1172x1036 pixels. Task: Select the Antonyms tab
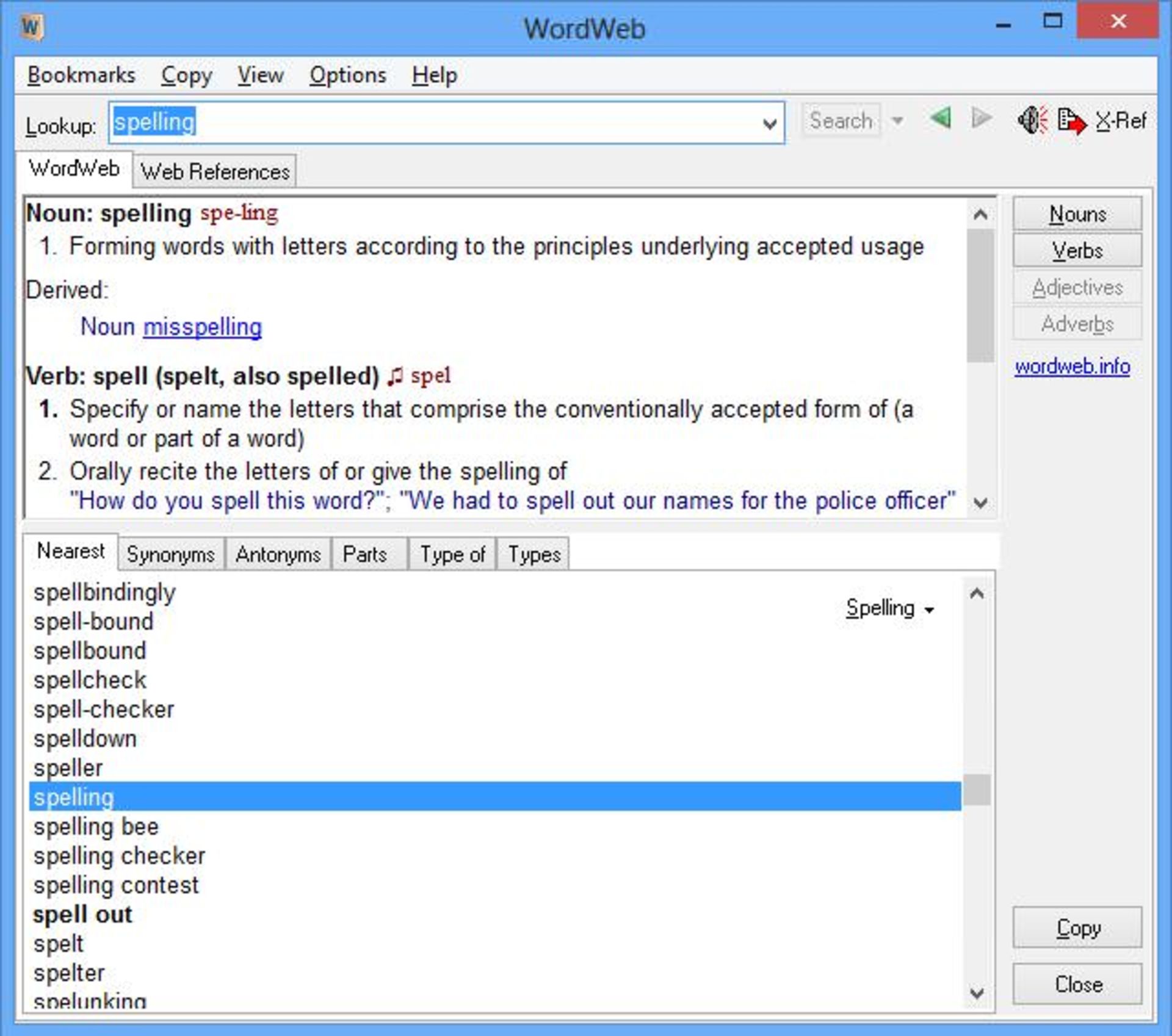pos(278,554)
